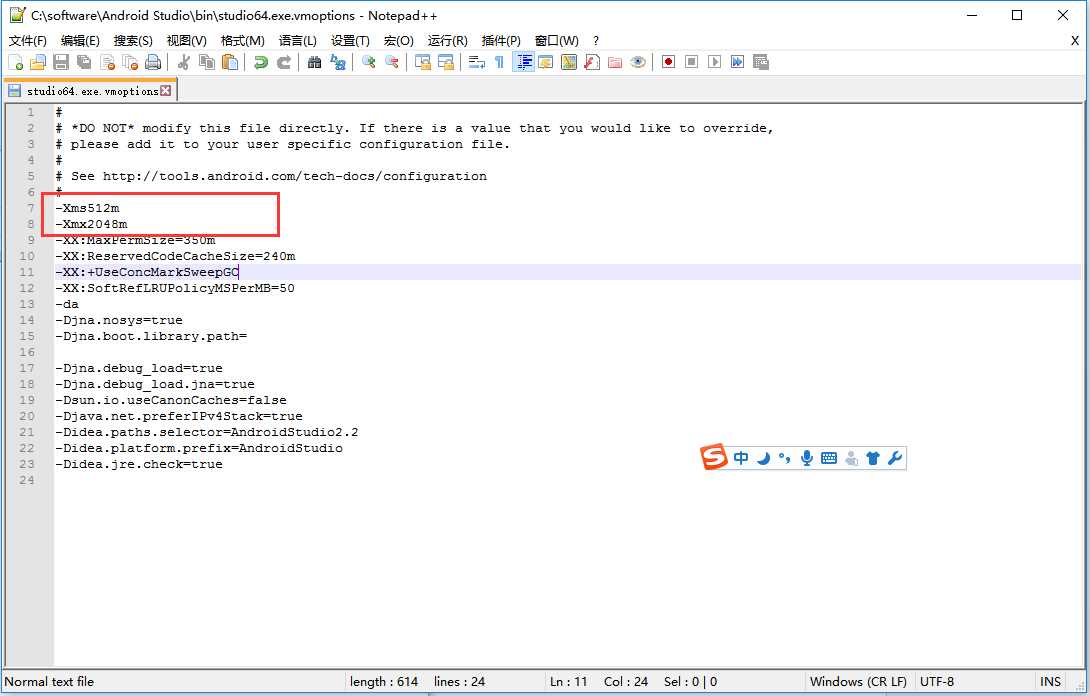Image resolution: width=1090 pixels, height=696 pixels.
Task: Open the ? help menu
Action: (x=596, y=40)
